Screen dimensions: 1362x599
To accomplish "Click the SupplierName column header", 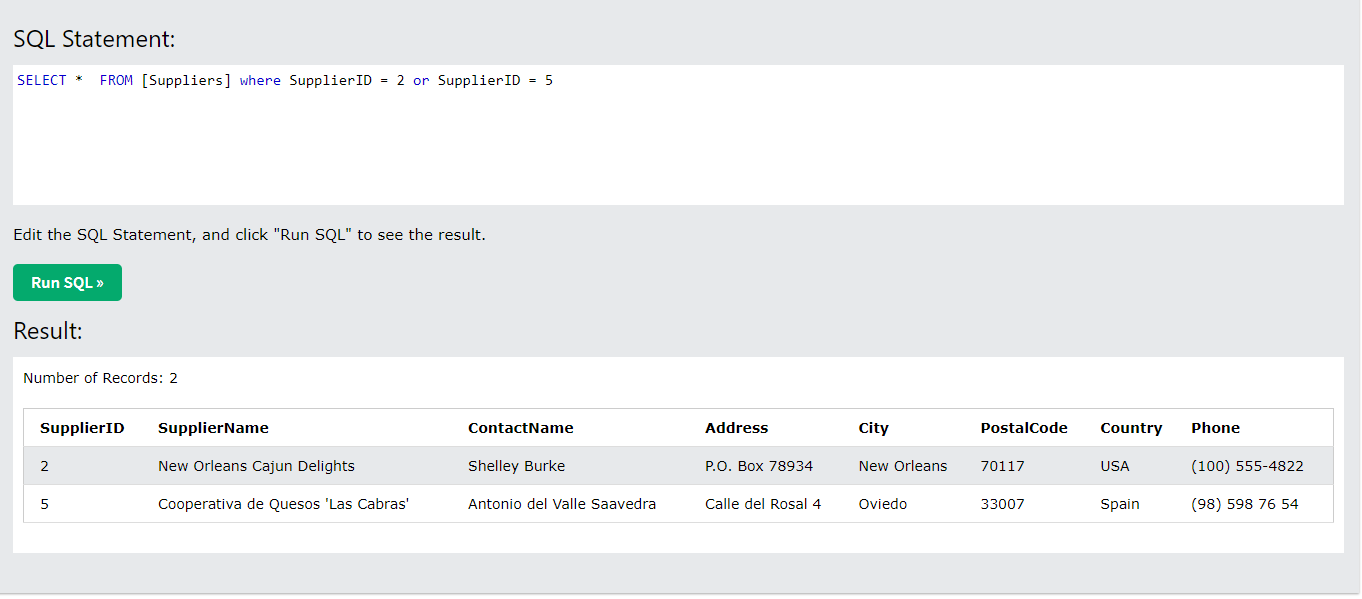I will 213,428.
